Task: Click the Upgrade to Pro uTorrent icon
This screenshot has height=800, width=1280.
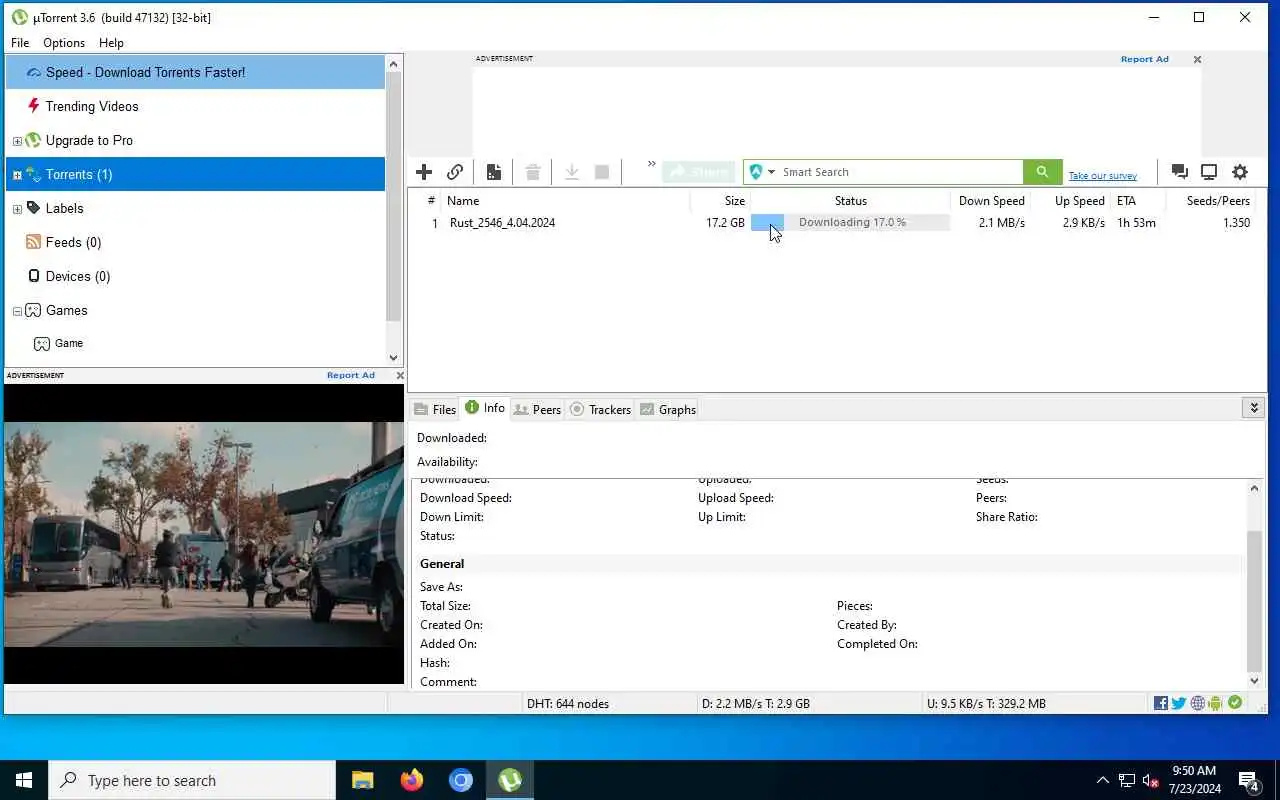Action: pyautogui.click(x=33, y=140)
